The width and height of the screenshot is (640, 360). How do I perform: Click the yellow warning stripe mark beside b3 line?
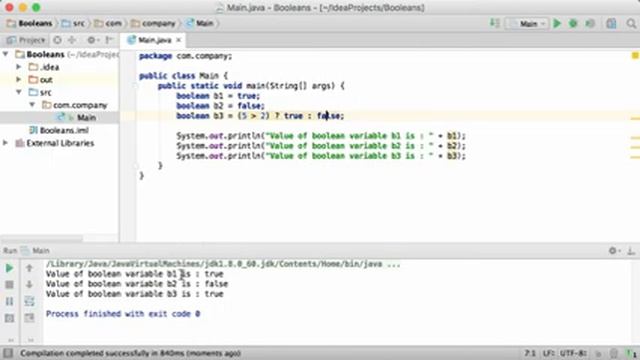tap(635, 118)
